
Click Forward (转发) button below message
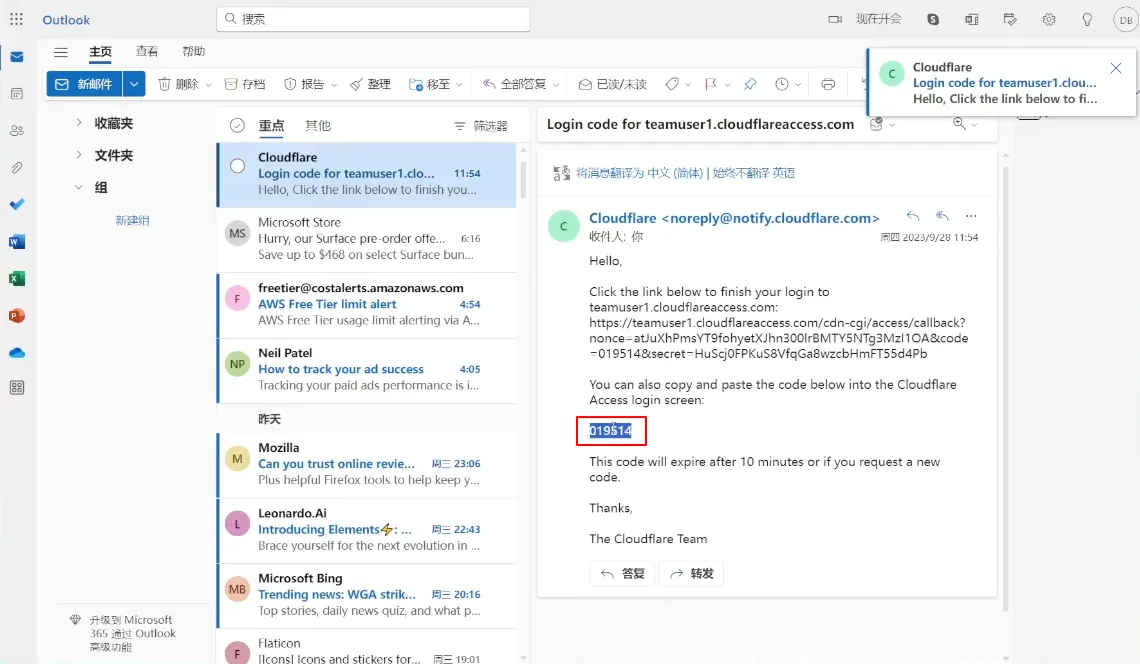tap(691, 574)
